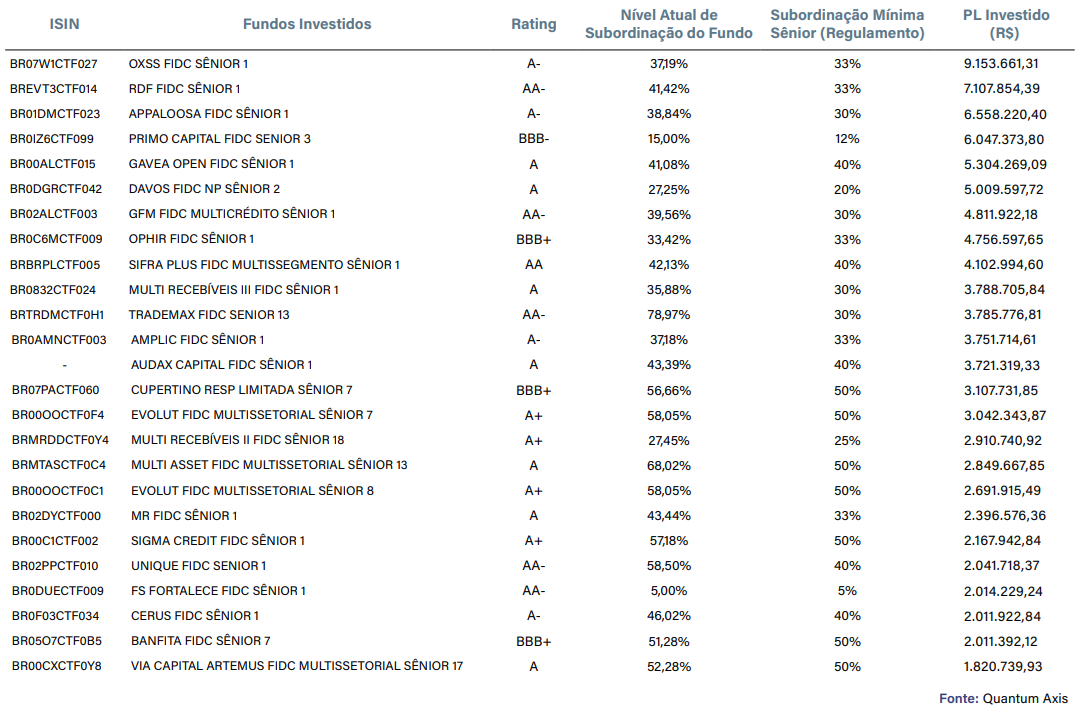The height and width of the screenshot is (712, 1081).
Task: Select the PL Investido (R$) header
Action: coord(1005,24)
